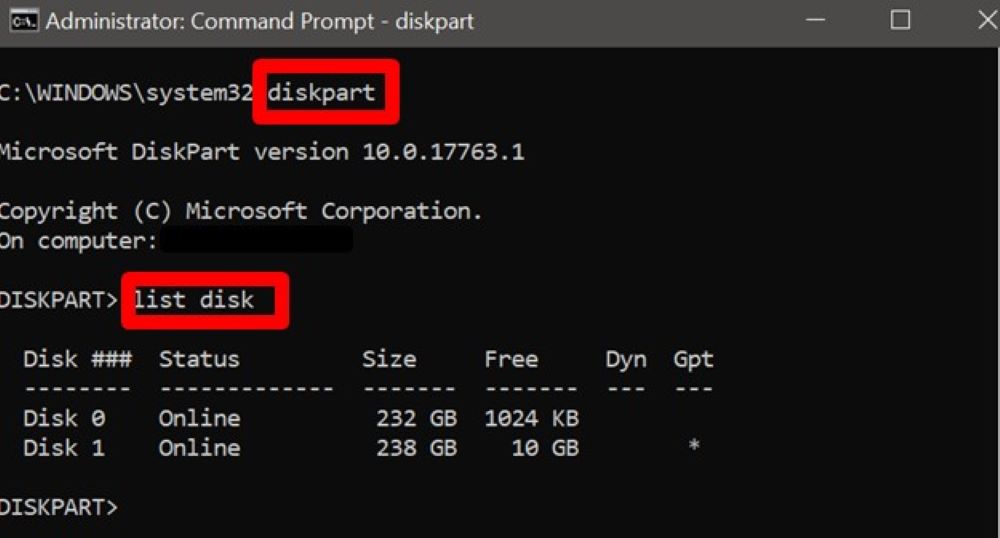1000x538 pixels.
Task: Close the Command Prompt window
Action: click(x=985, y=20)
